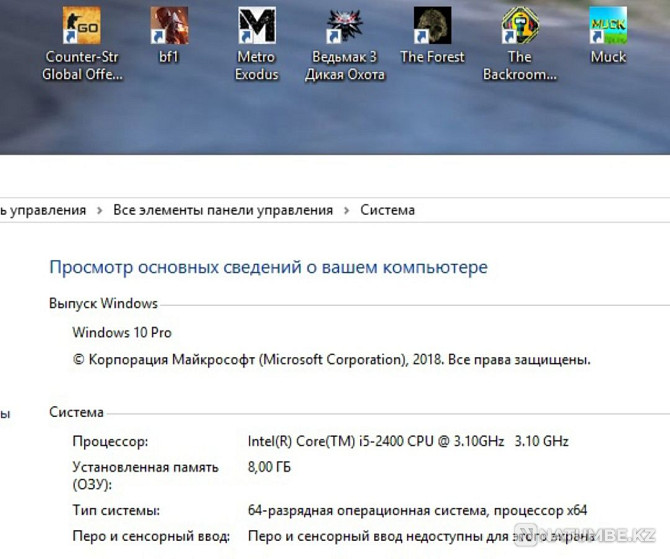Select the Intel Core i5-2400 CPU value
This screenshot has width=670, height=559.
[408, 441]
